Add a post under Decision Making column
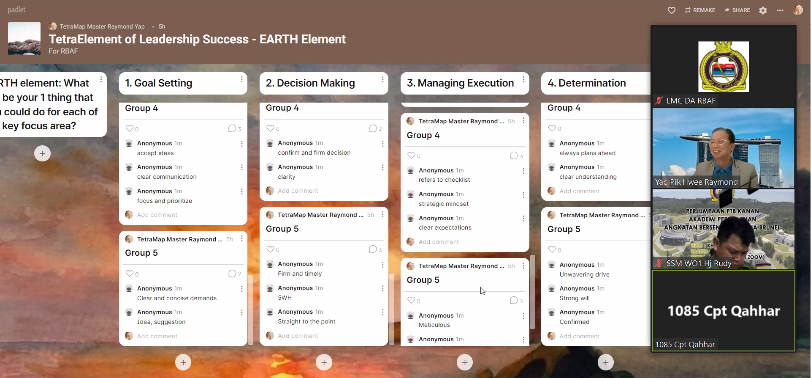 (x=324, y=362)
